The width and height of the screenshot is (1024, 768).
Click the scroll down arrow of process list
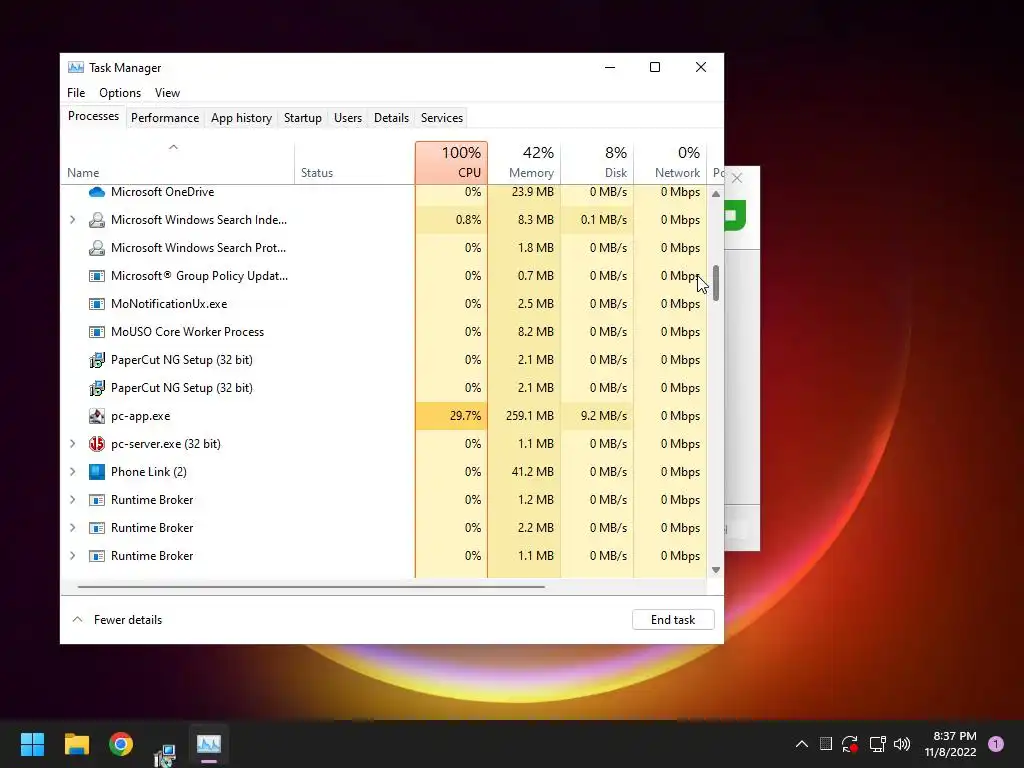coord(716,570)
